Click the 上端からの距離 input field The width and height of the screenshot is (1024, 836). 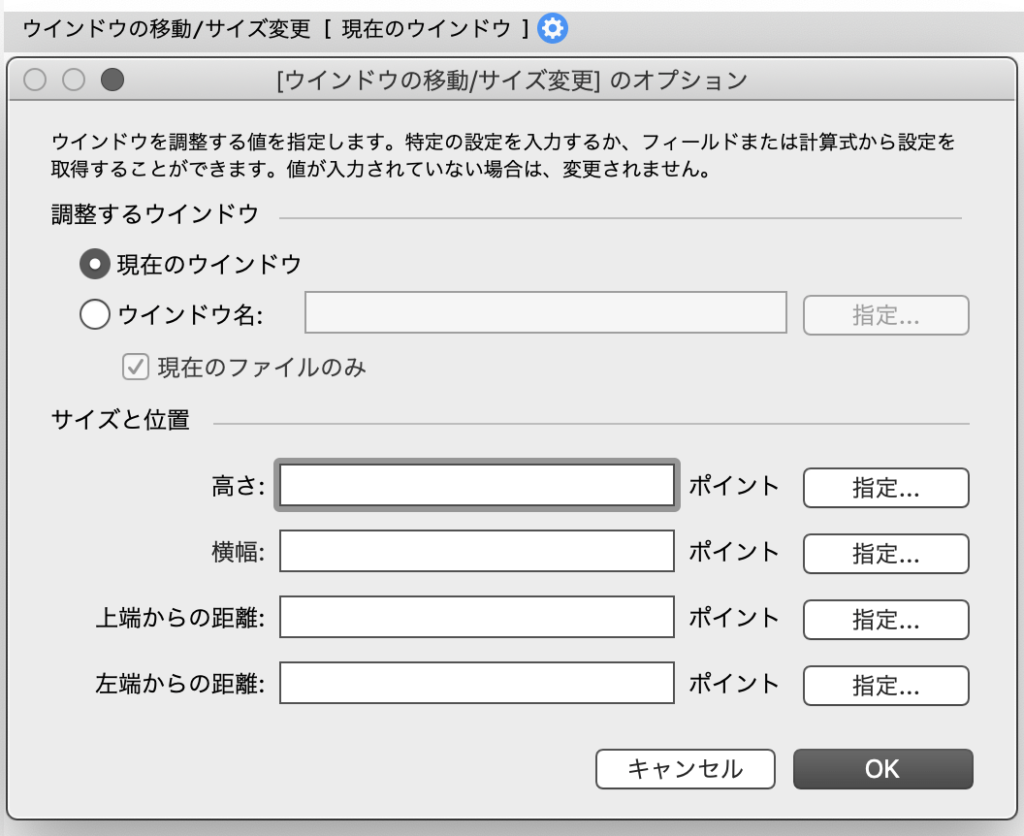pos(476,618)
